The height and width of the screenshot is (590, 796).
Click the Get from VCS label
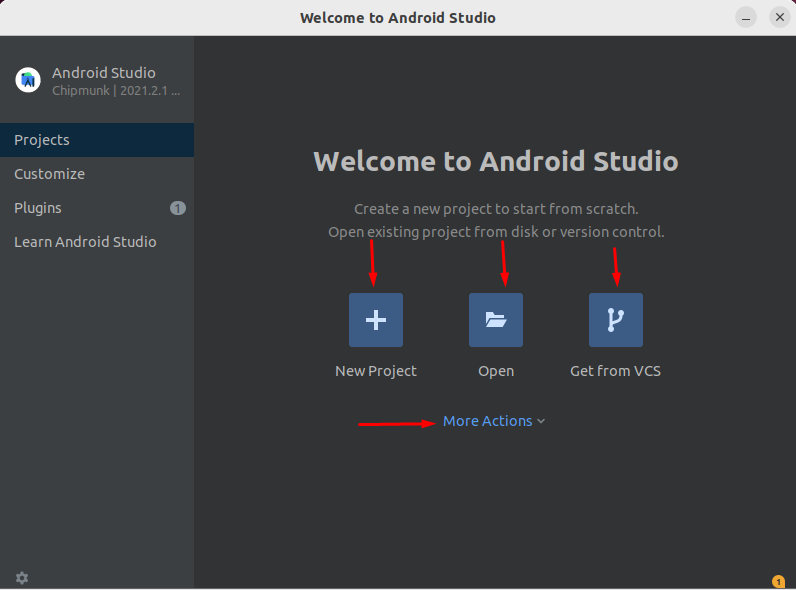tap(615, 371)
